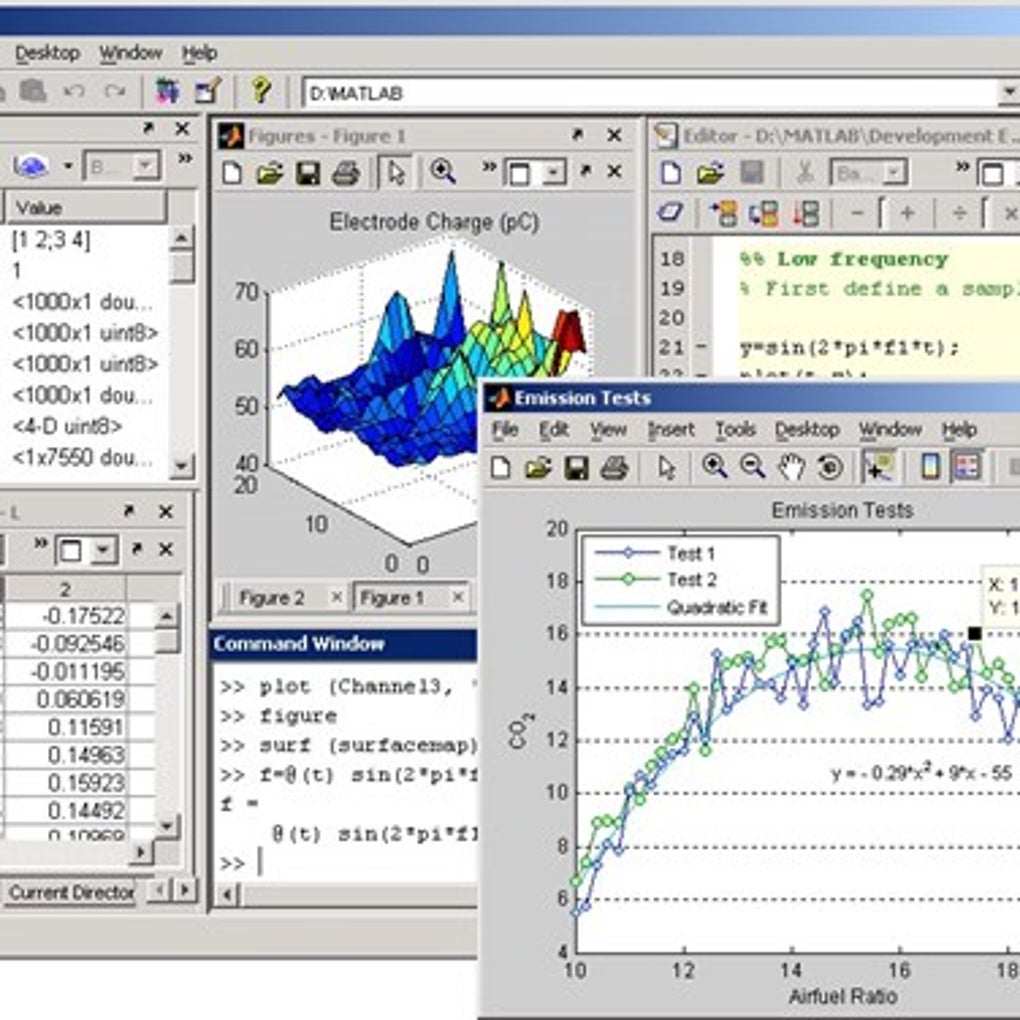Click the scissors Cut icon in the Editor
Image resolution: width=1020 pixels, height=1020 pixels.
point(806,174)
